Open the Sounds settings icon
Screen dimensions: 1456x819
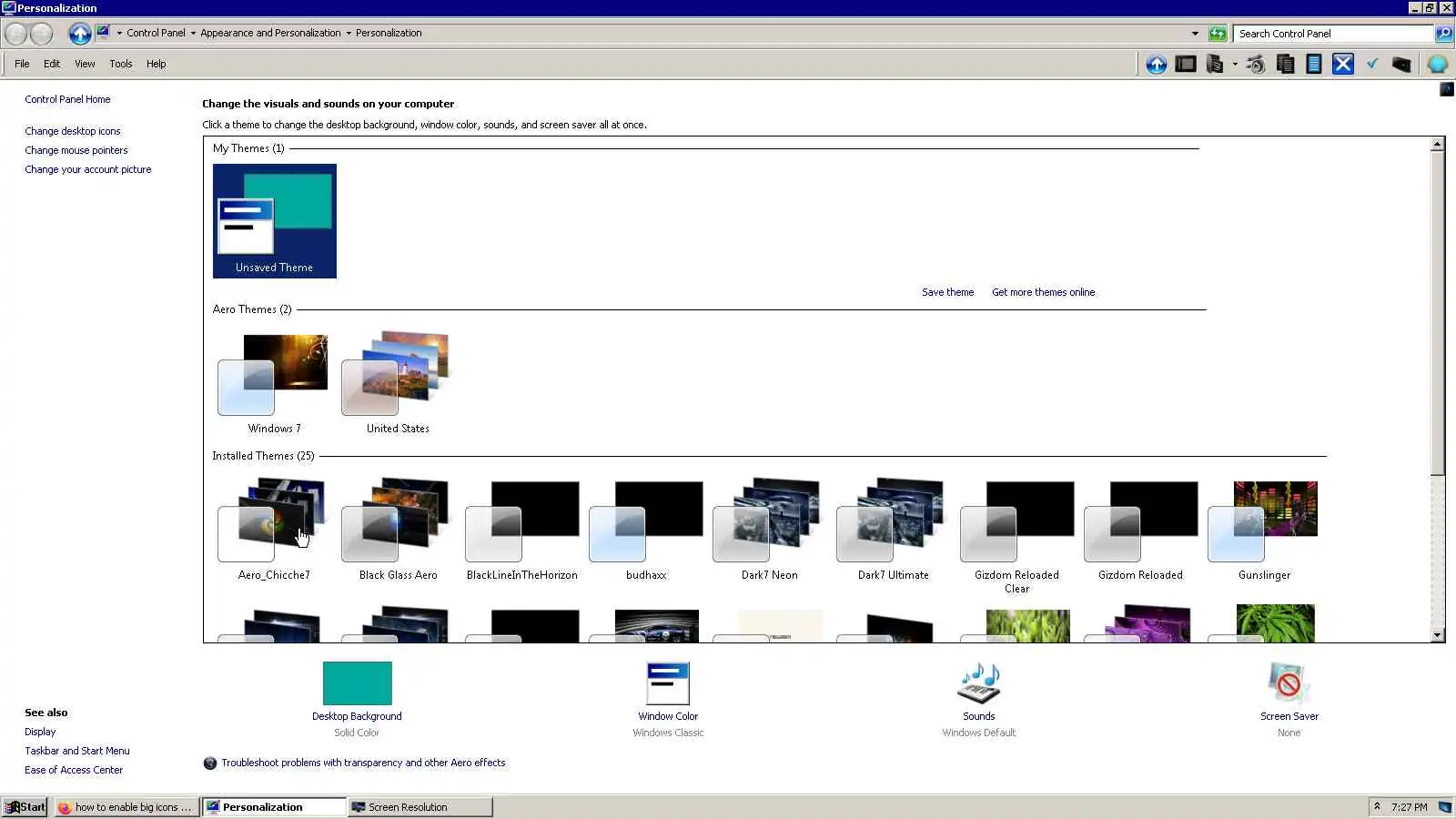point(978,683)
